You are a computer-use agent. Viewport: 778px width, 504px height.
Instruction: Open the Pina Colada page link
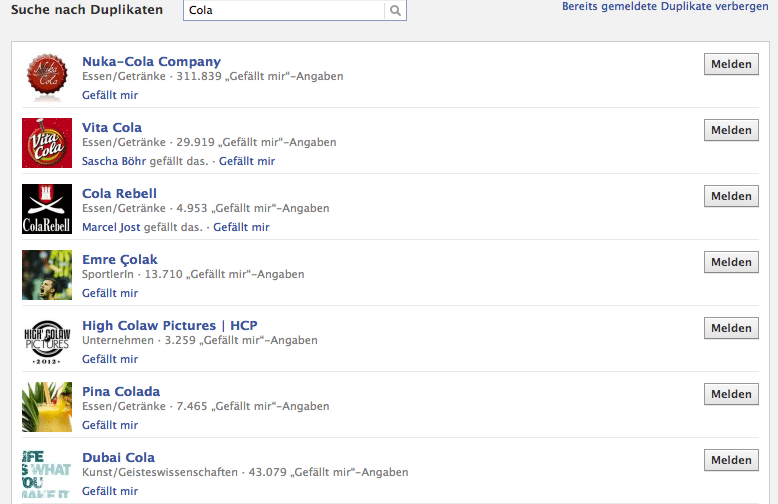coord(121,391)
